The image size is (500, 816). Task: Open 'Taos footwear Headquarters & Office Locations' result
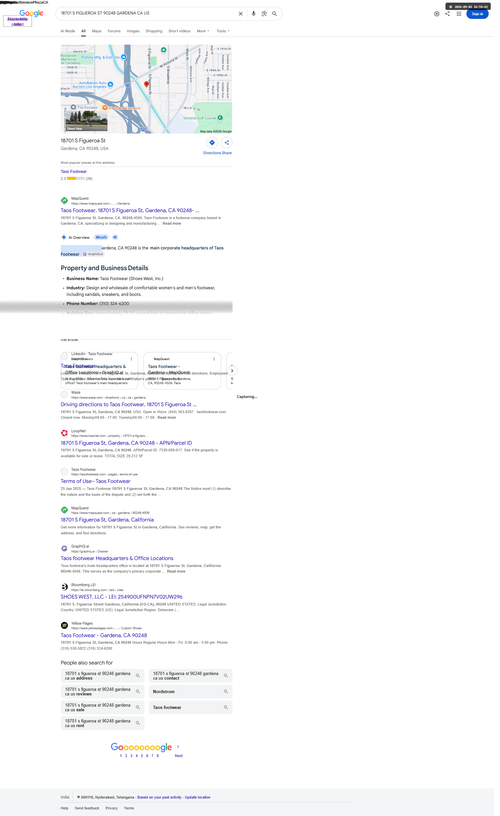point(117,558)
